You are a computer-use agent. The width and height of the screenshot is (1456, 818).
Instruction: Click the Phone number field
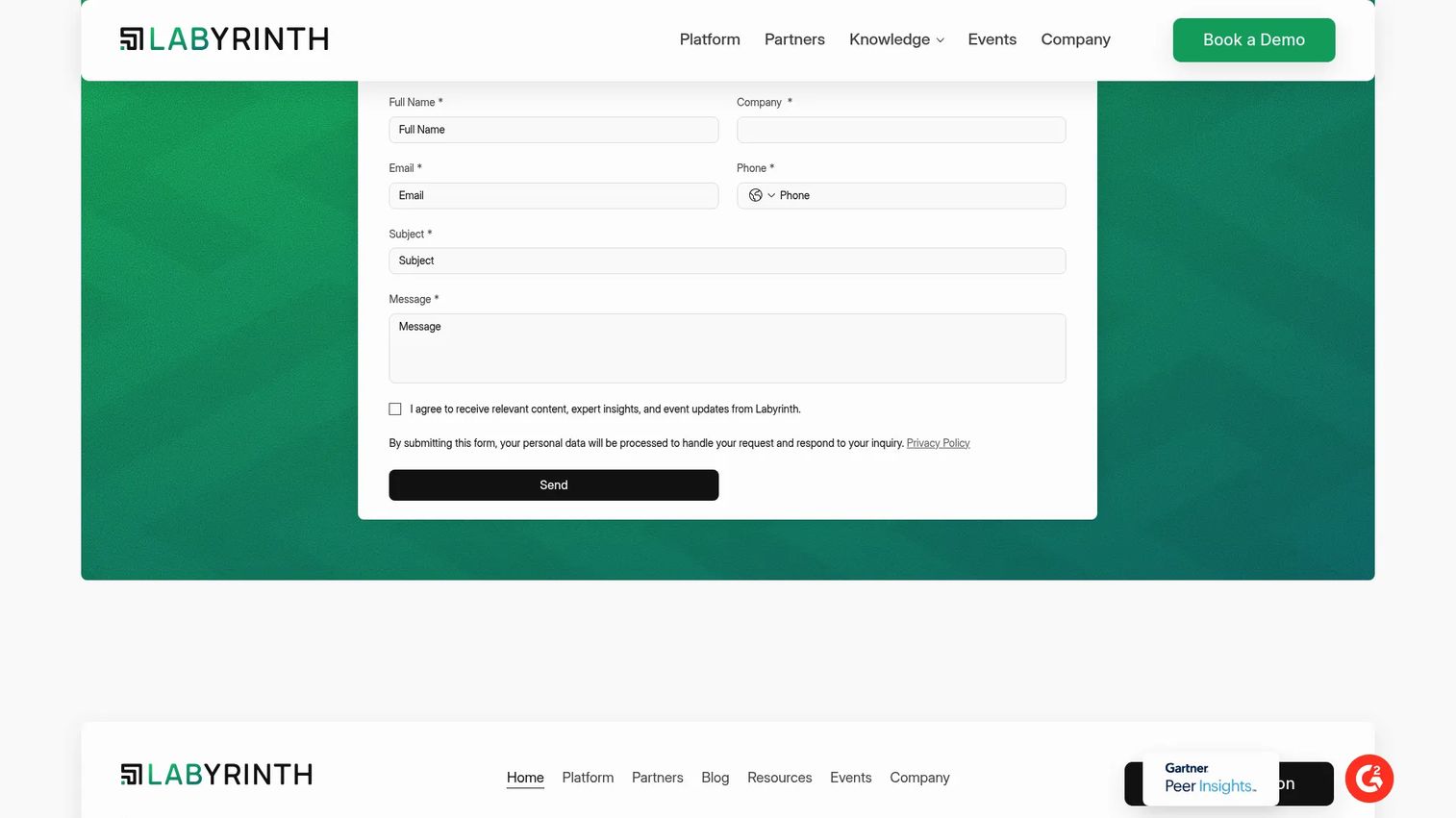point(920,195)
